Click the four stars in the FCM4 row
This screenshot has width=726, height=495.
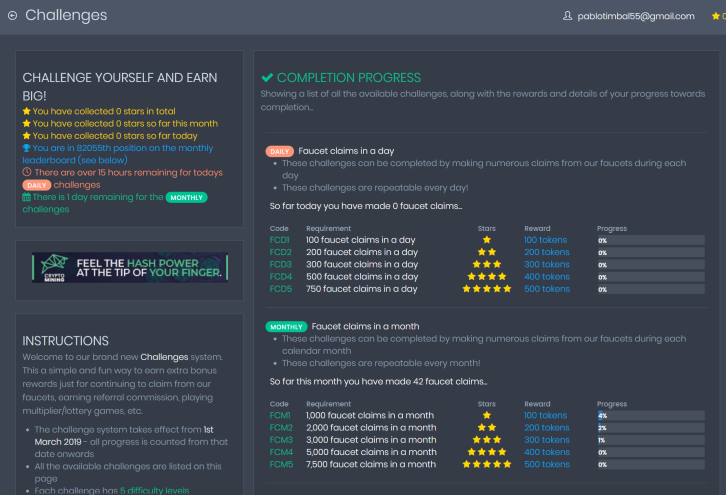coord(487,452)
